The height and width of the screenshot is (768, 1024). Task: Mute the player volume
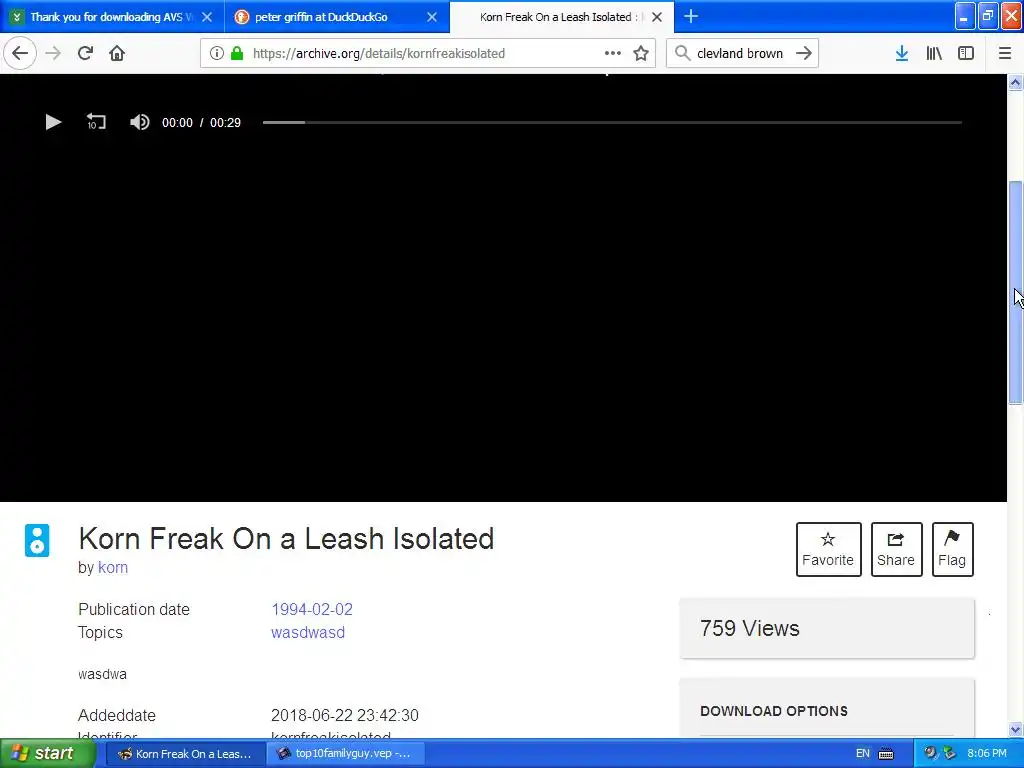(139, 122)
